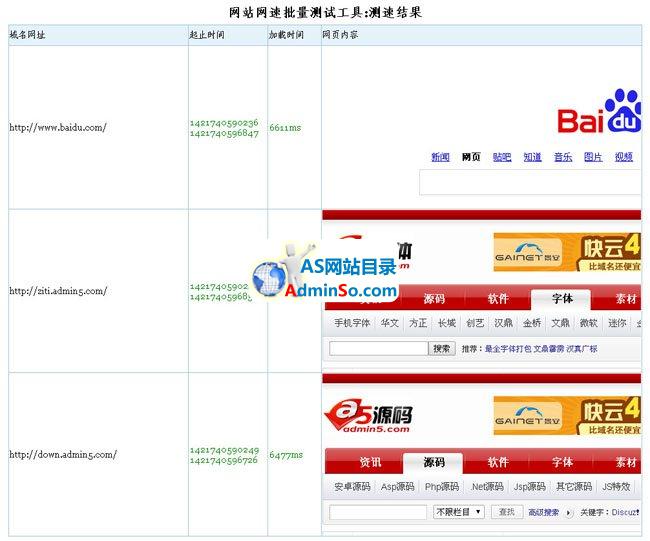Open recommended link 最全字体打包
650x541 pixels.
point(508,349)
